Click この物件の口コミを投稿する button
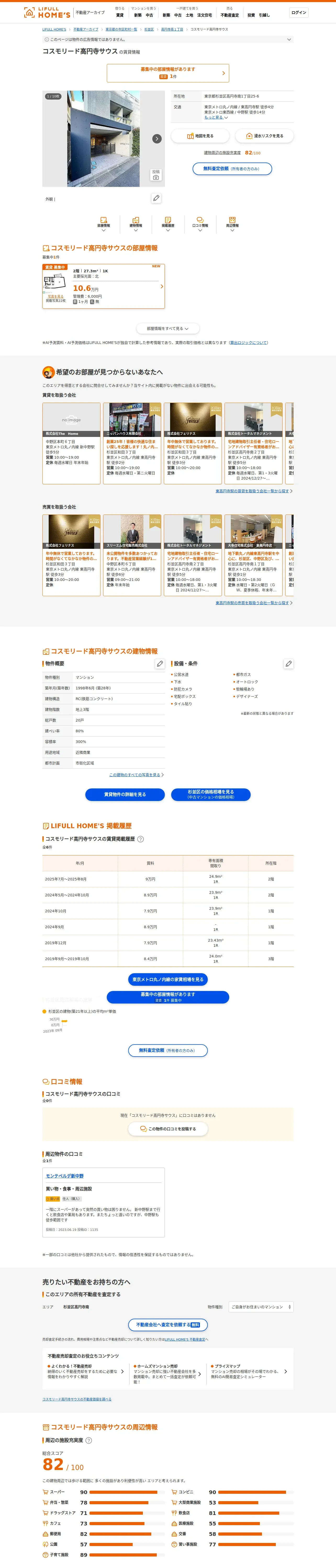 168,1129
